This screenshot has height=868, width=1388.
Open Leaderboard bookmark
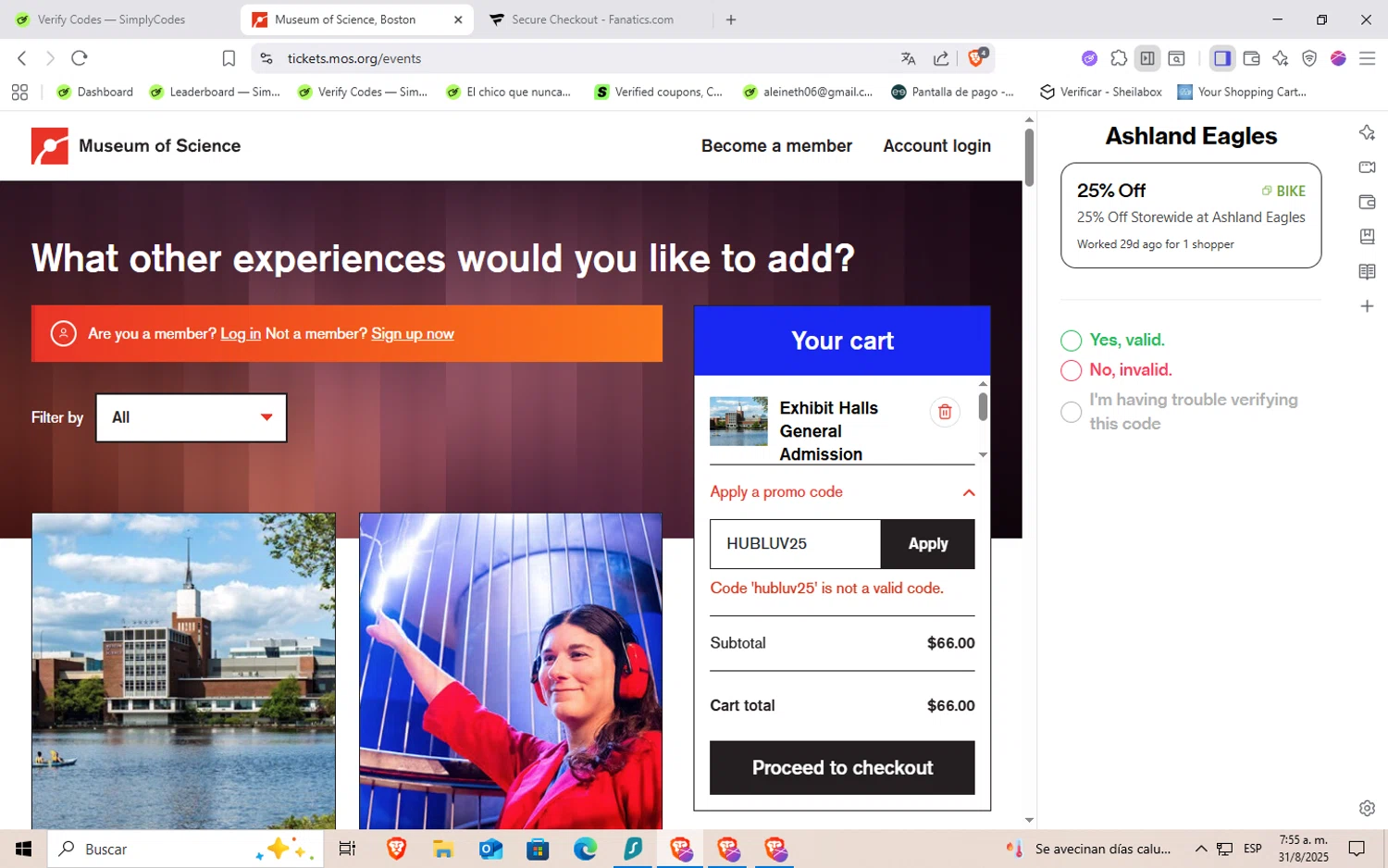coord(215,92)
